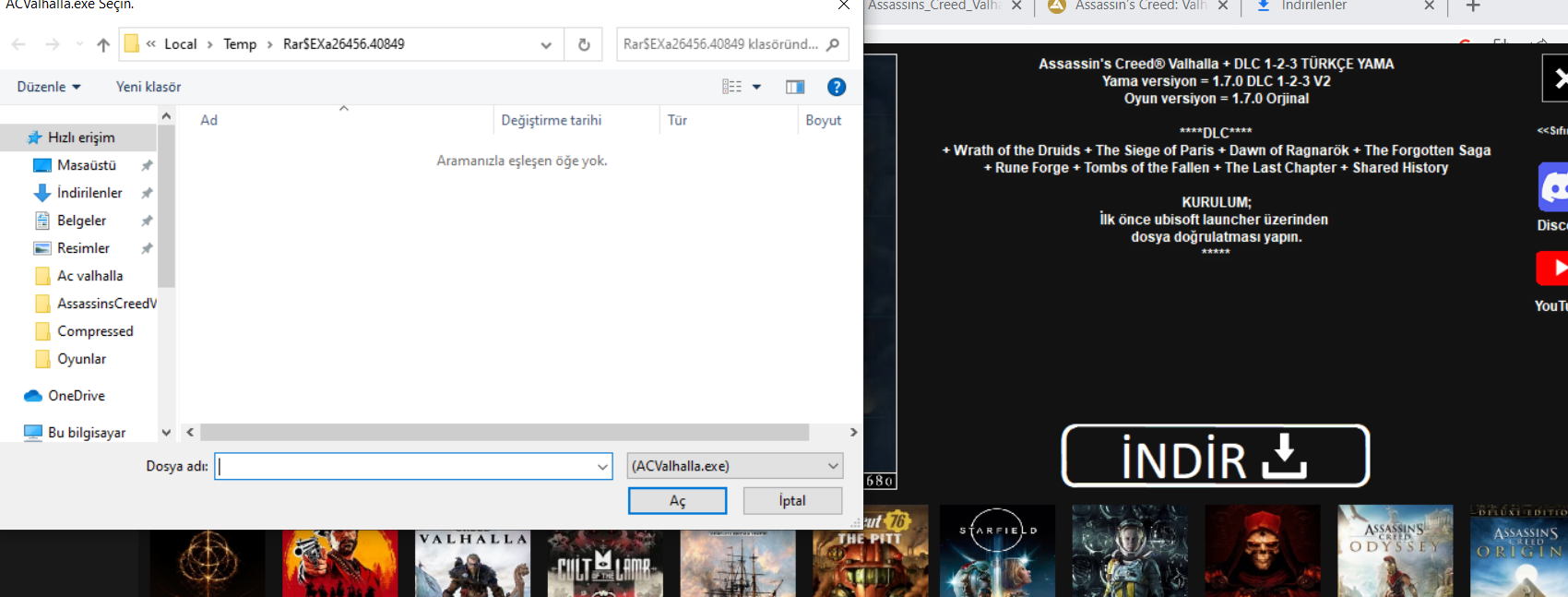
Task: Go back in folder history
Action: coord(18,44)
